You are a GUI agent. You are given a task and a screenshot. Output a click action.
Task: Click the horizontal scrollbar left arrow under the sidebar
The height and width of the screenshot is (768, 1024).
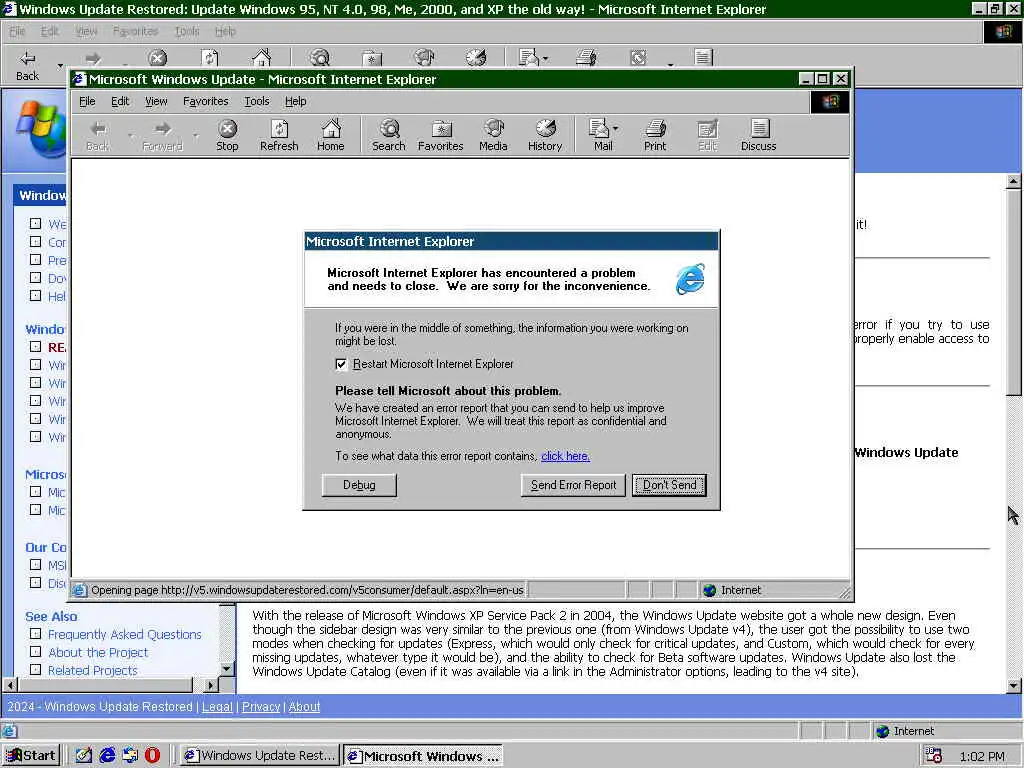click(10, 685)
